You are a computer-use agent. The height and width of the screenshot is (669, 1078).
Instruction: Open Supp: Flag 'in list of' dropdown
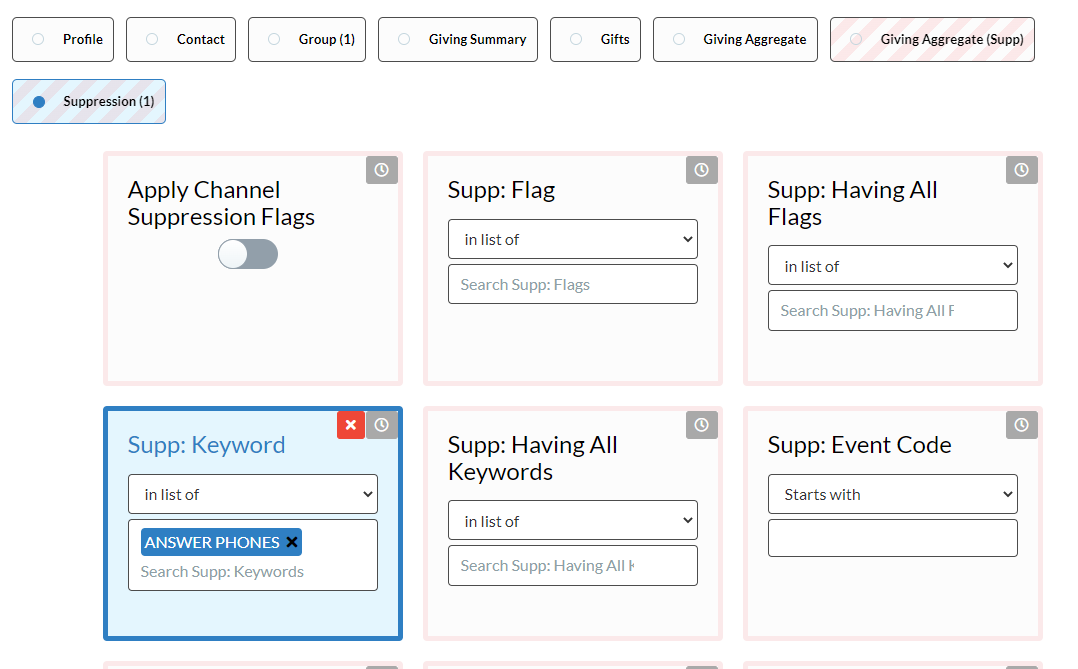pyautogui.click(x=573, y=239)
